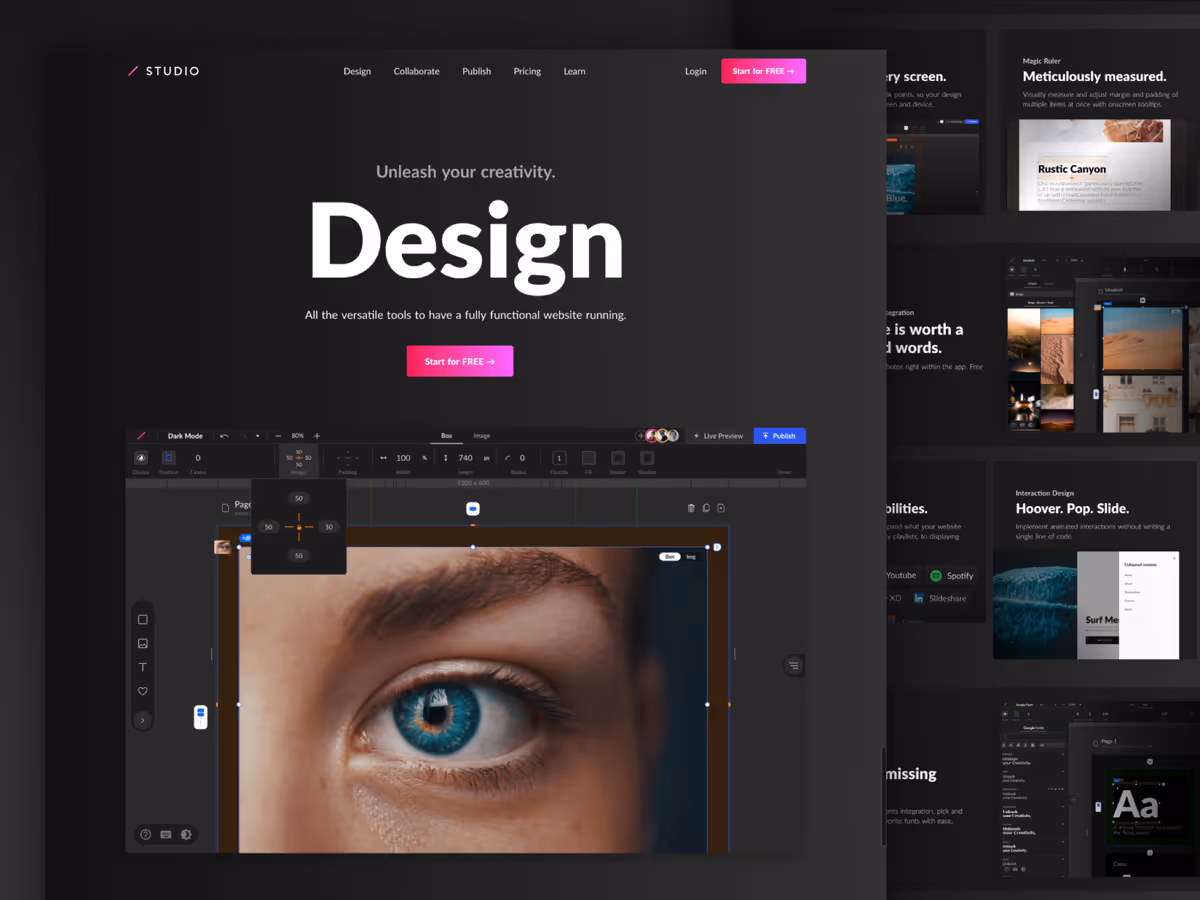The image size is (1200, 900).
Task: Click the Publish button
Action: tap(779, 435)
